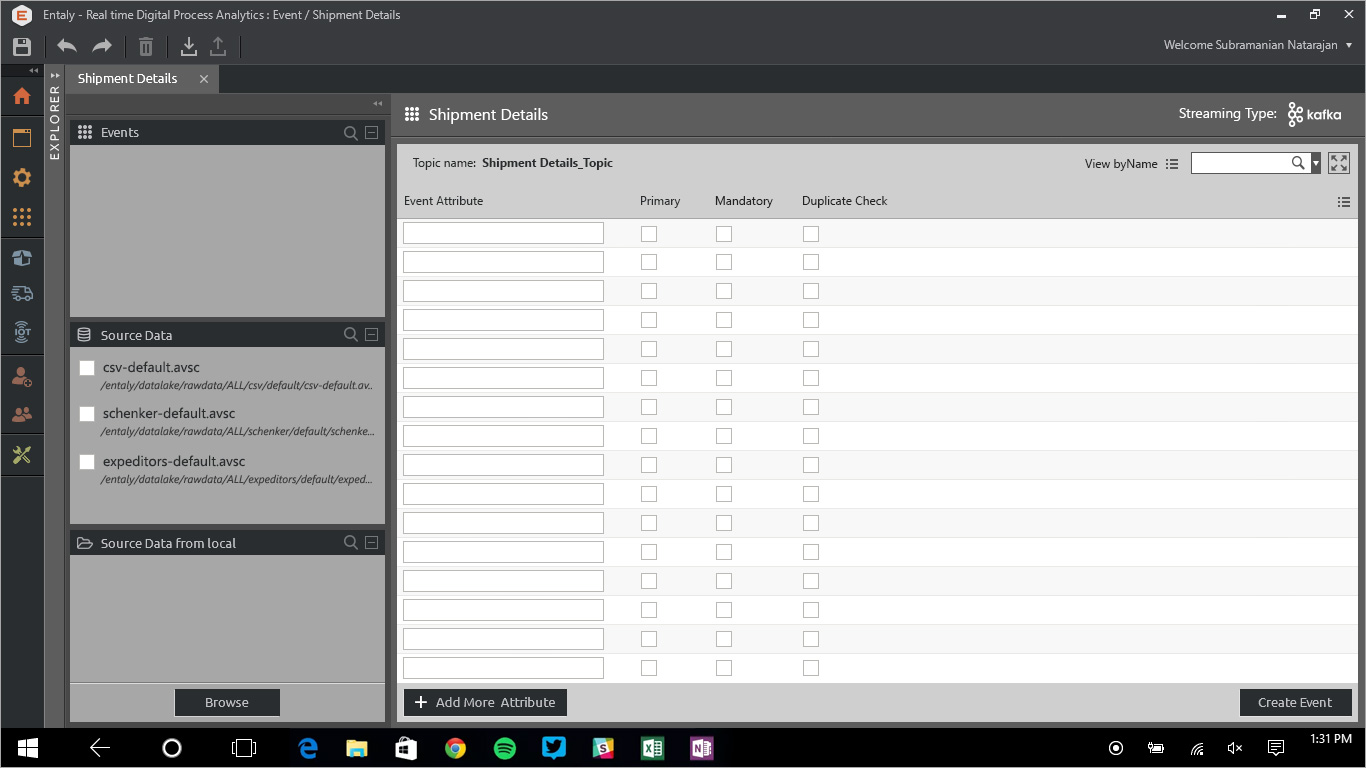Click the Delete trash icon in the toolbar
1366x768 pixels.
click(146, 46)
